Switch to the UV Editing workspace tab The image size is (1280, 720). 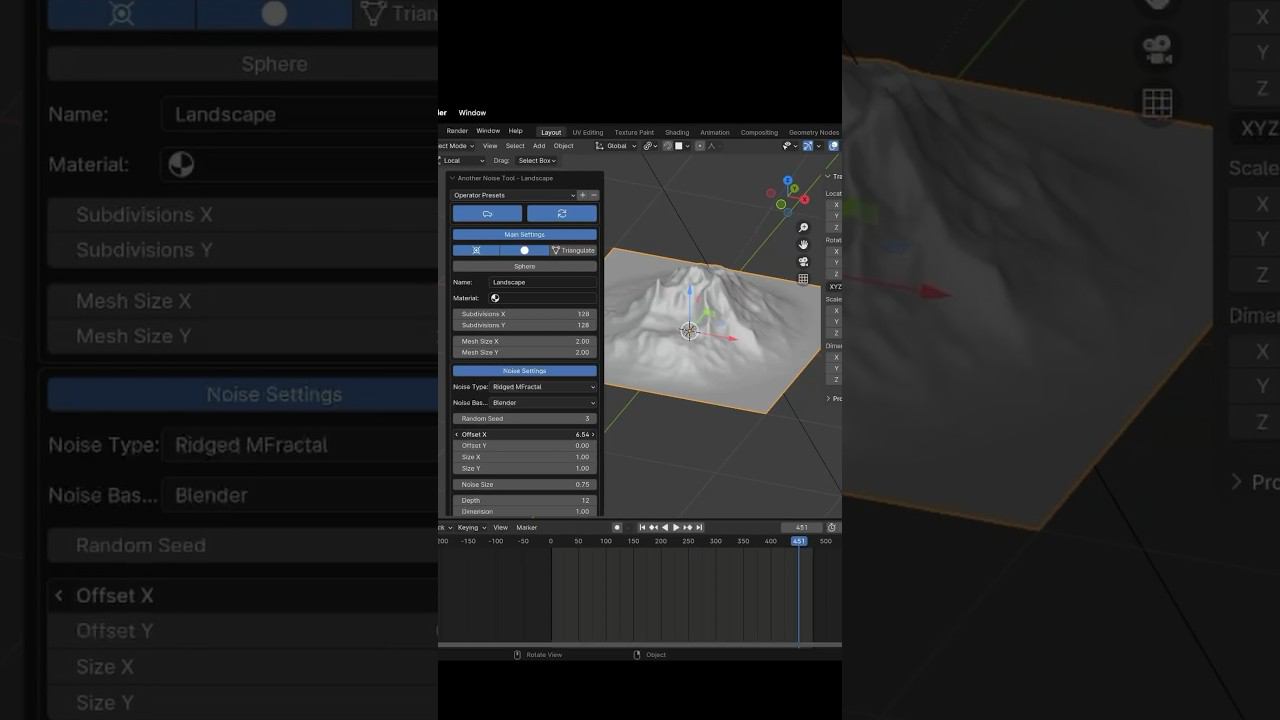coord(586,132)
